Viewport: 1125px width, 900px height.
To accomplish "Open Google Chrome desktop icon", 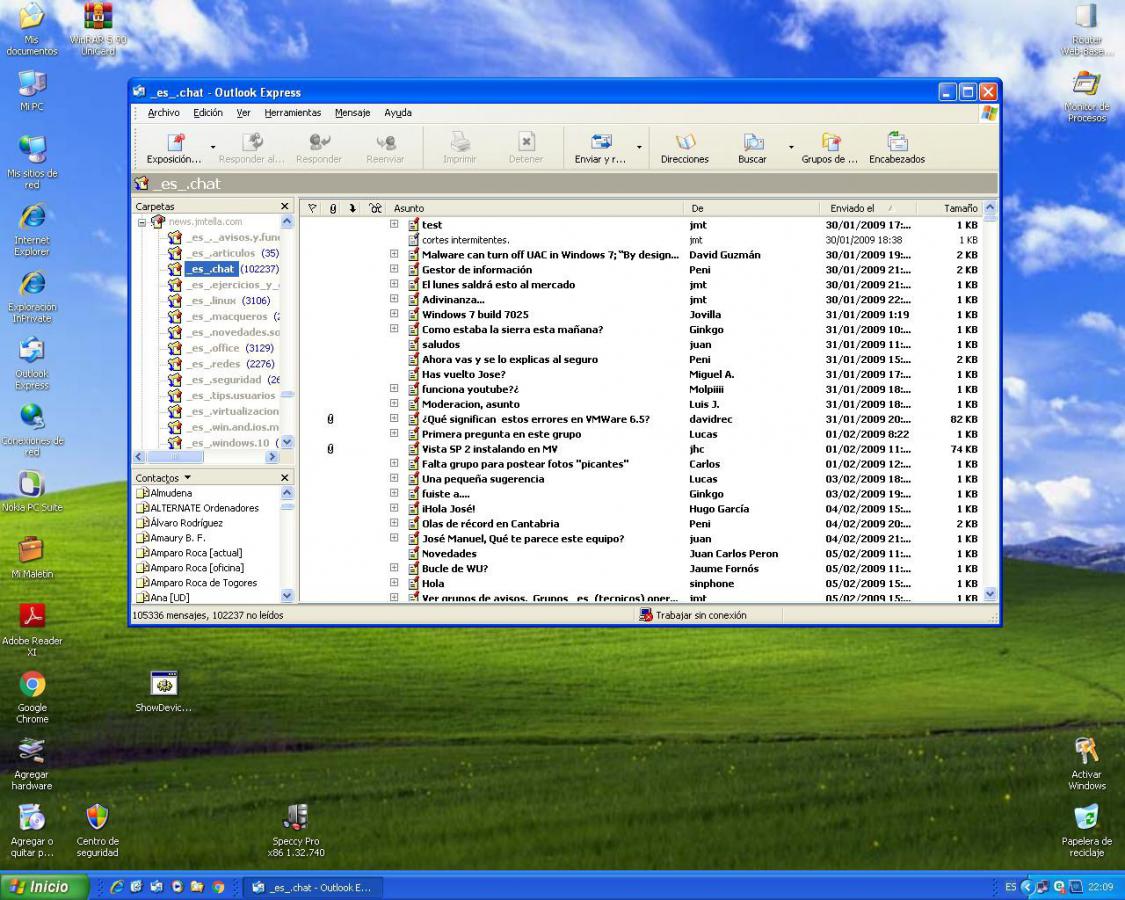I will click(x=32, y=685).
